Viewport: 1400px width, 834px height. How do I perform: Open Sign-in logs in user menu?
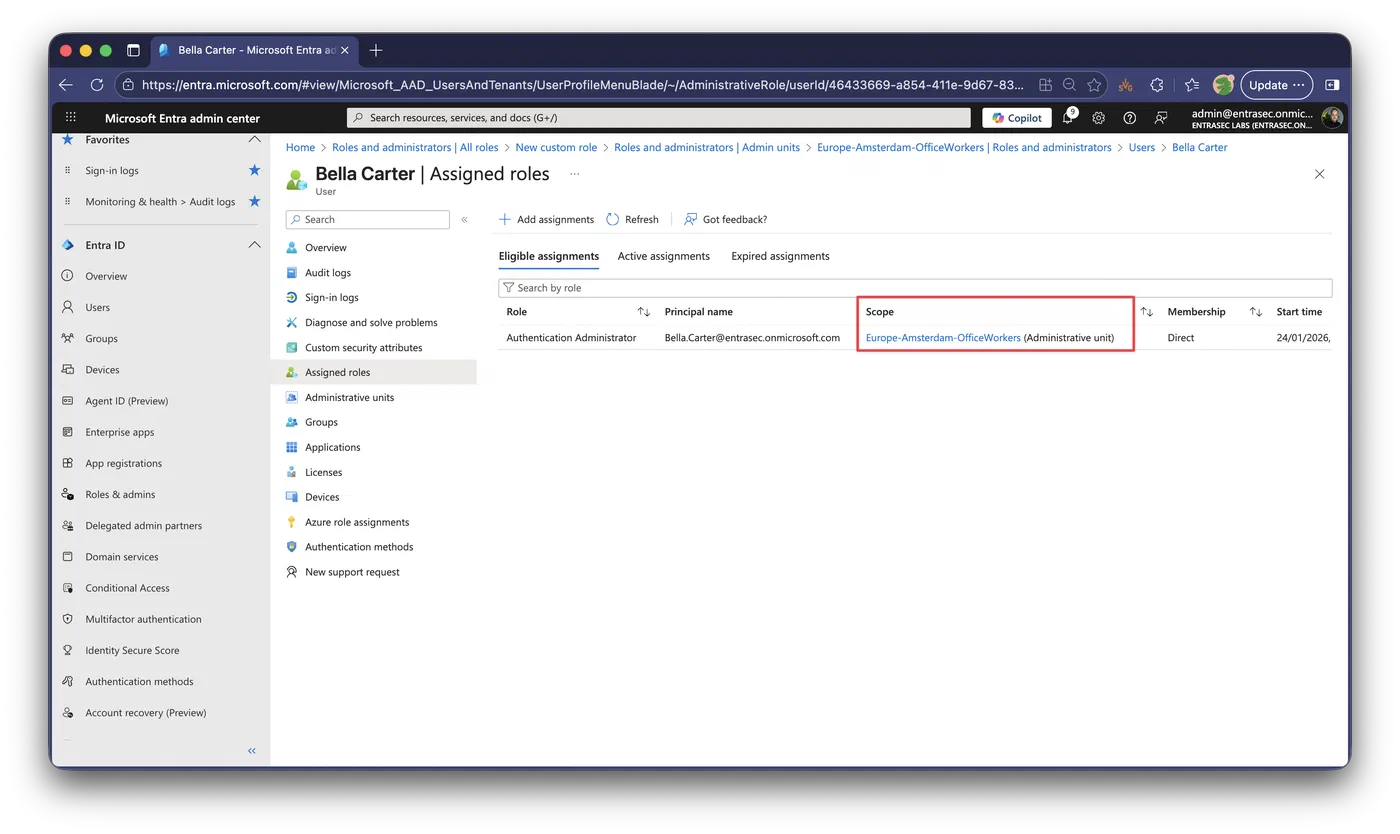331,297
